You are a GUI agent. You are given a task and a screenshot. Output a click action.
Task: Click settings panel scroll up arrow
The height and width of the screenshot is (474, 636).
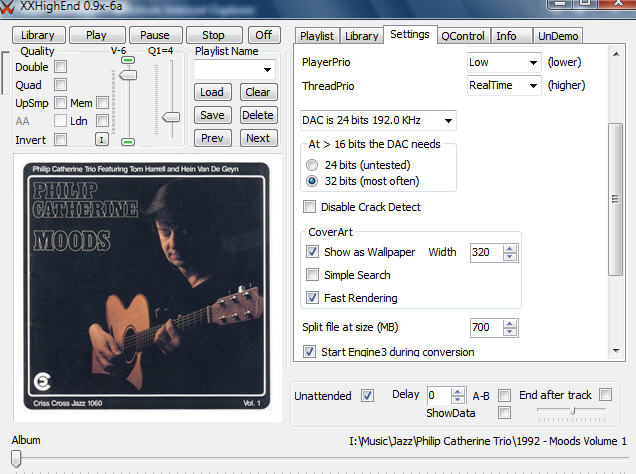pyautogui.click(x=616, y=54)
